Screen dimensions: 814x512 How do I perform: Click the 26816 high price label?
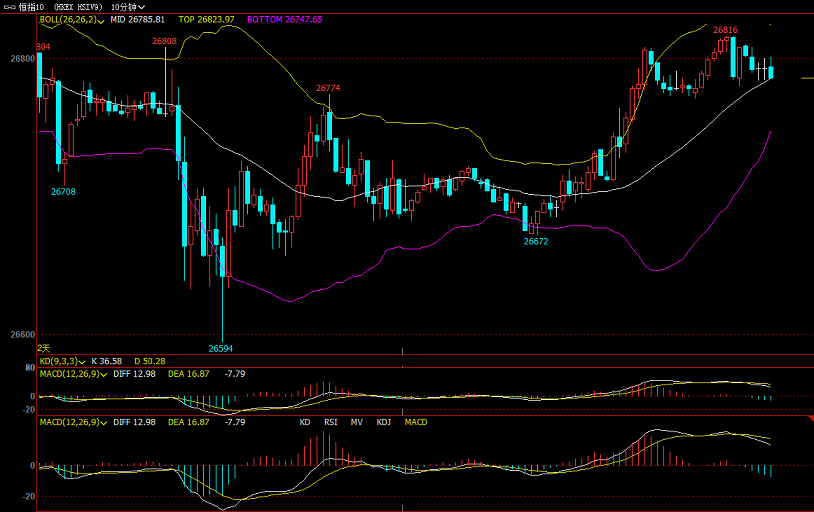725,30
